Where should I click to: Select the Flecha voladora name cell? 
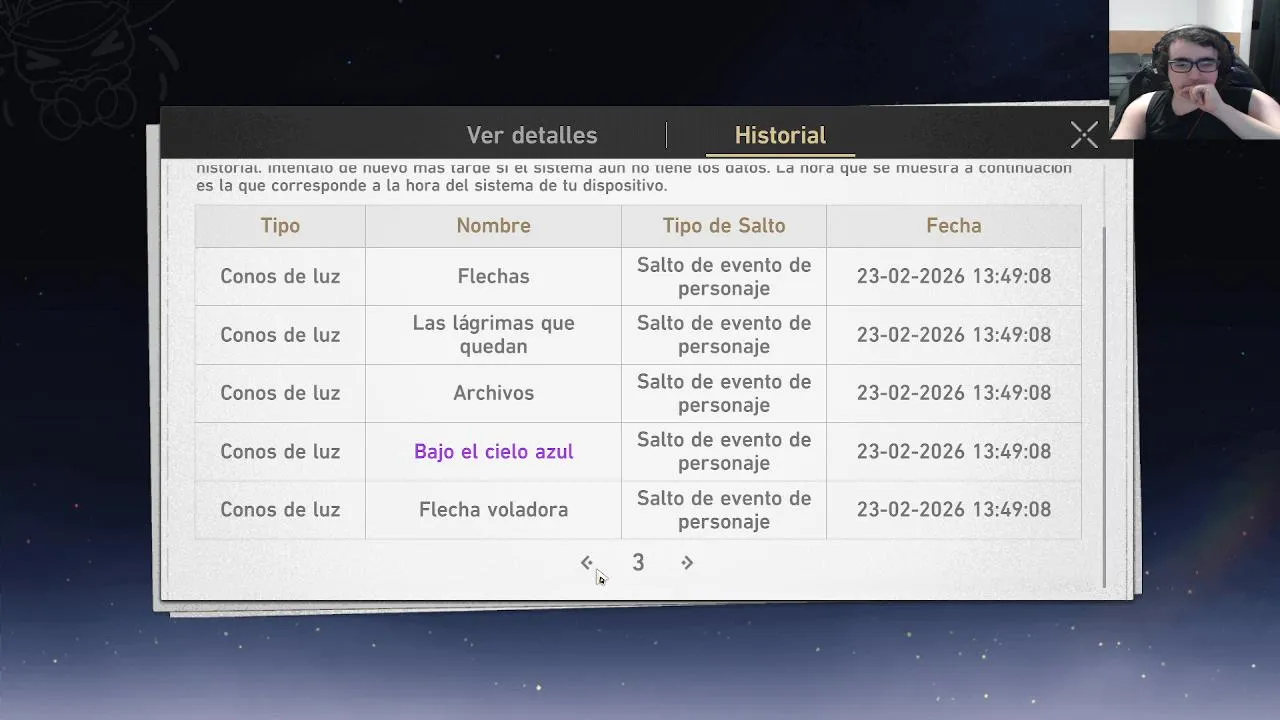pos(493,510)
